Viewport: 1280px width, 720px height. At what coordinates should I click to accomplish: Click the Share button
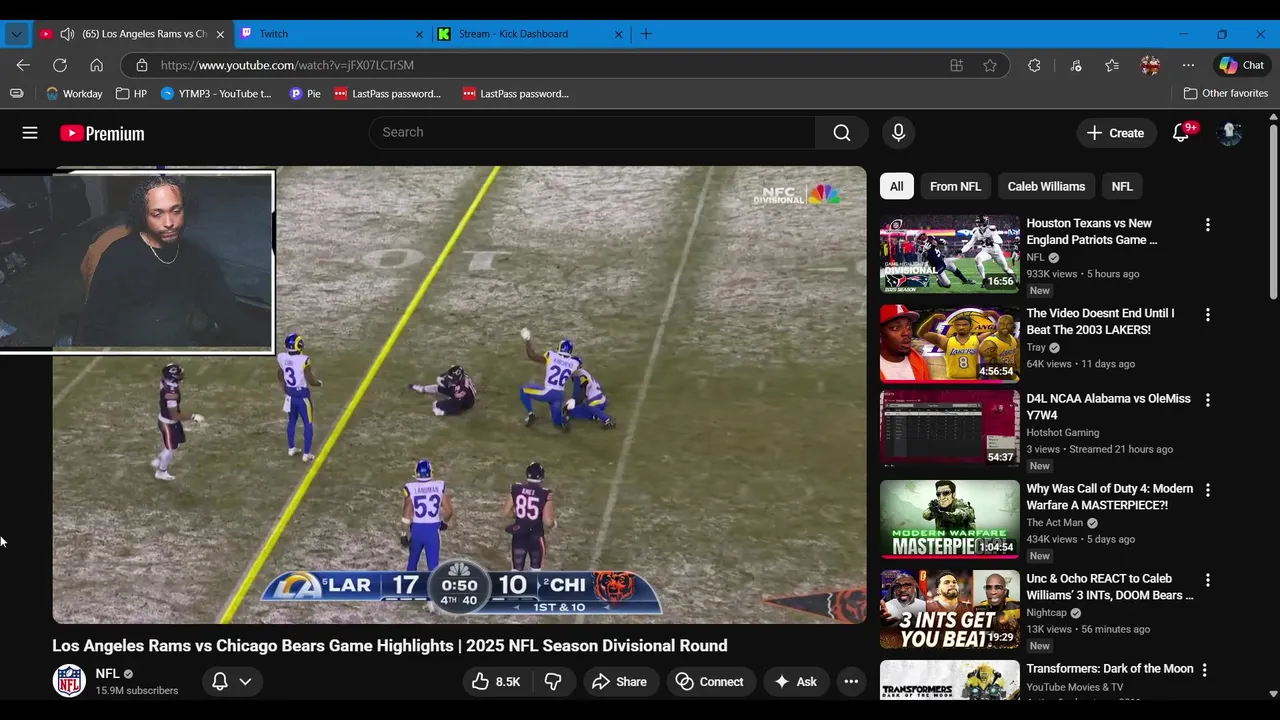(x=621, y=682)
